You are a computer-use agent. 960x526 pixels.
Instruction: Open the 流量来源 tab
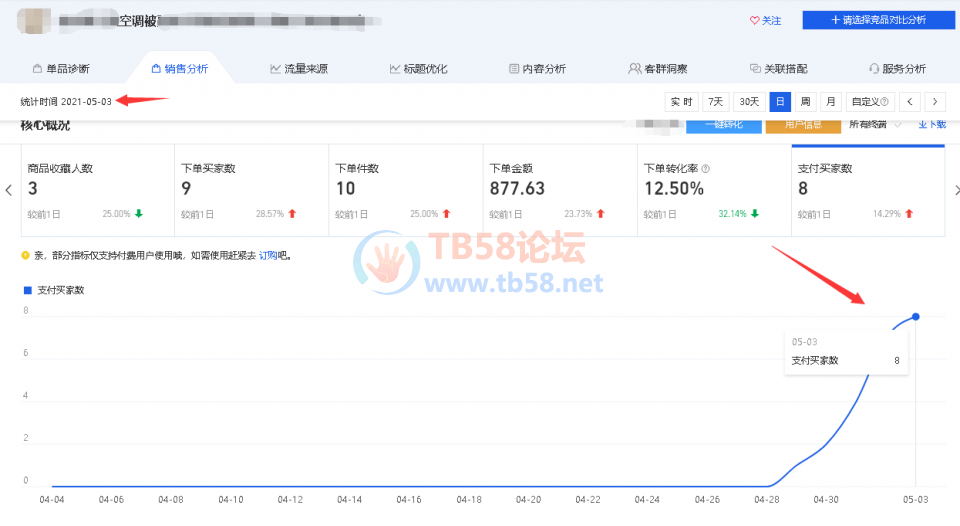coord(299,69)
